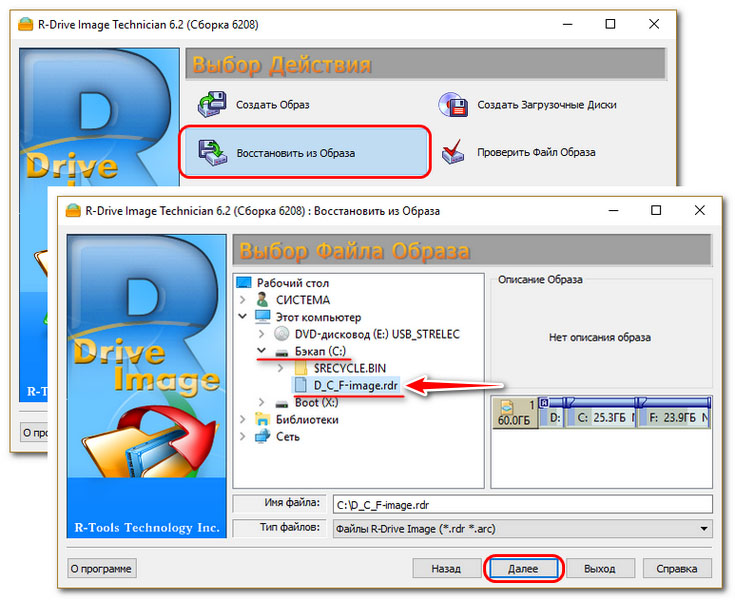Screen dimensions: 735x600
Task: Click the Справка button
Action: click(x=676, y=569)
